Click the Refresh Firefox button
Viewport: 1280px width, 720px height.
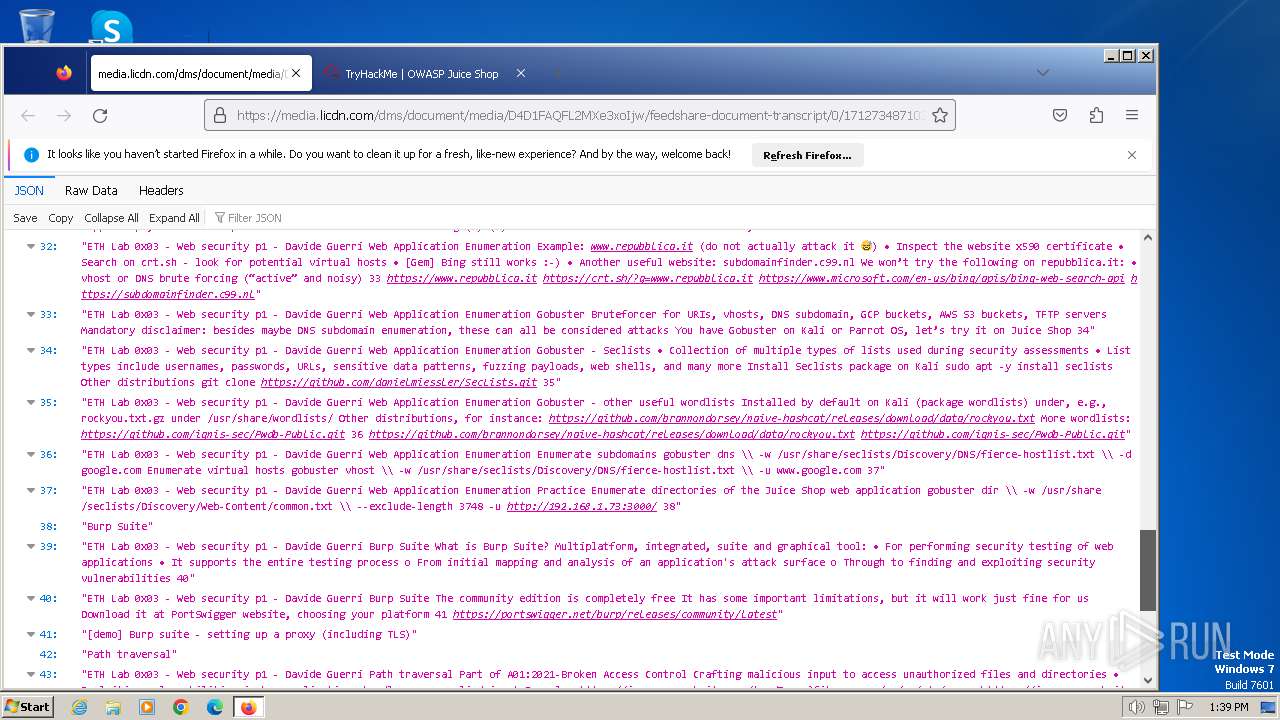[807, 155]
